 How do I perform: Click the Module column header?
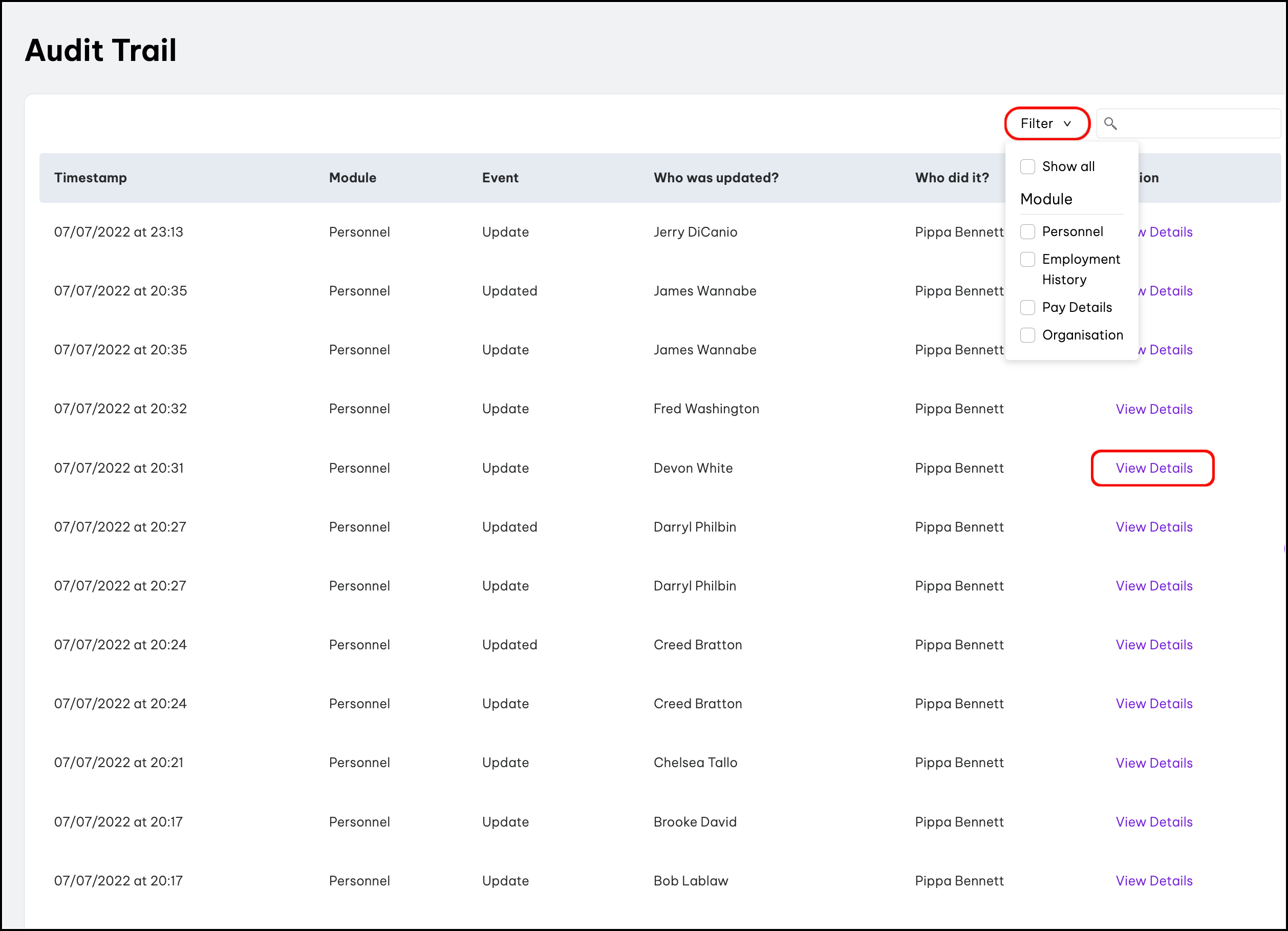352,178
